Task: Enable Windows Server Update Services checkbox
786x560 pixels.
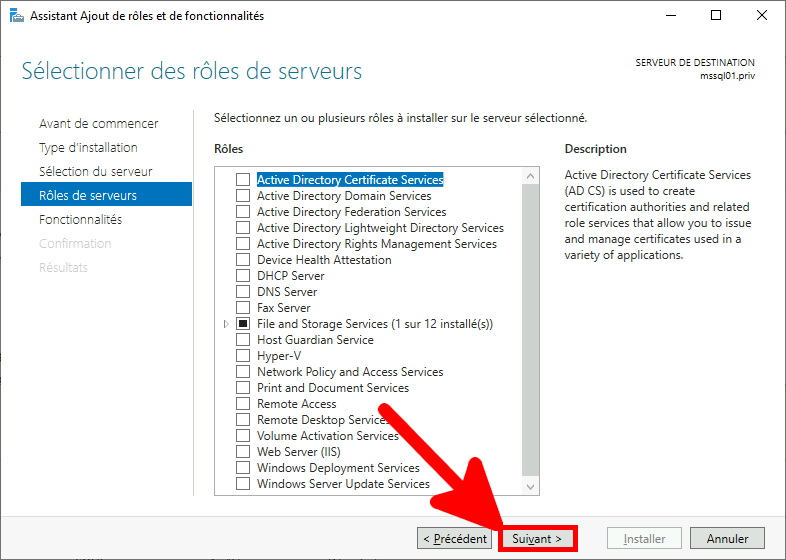Action: pyautogui.click(x=243, y=484)
